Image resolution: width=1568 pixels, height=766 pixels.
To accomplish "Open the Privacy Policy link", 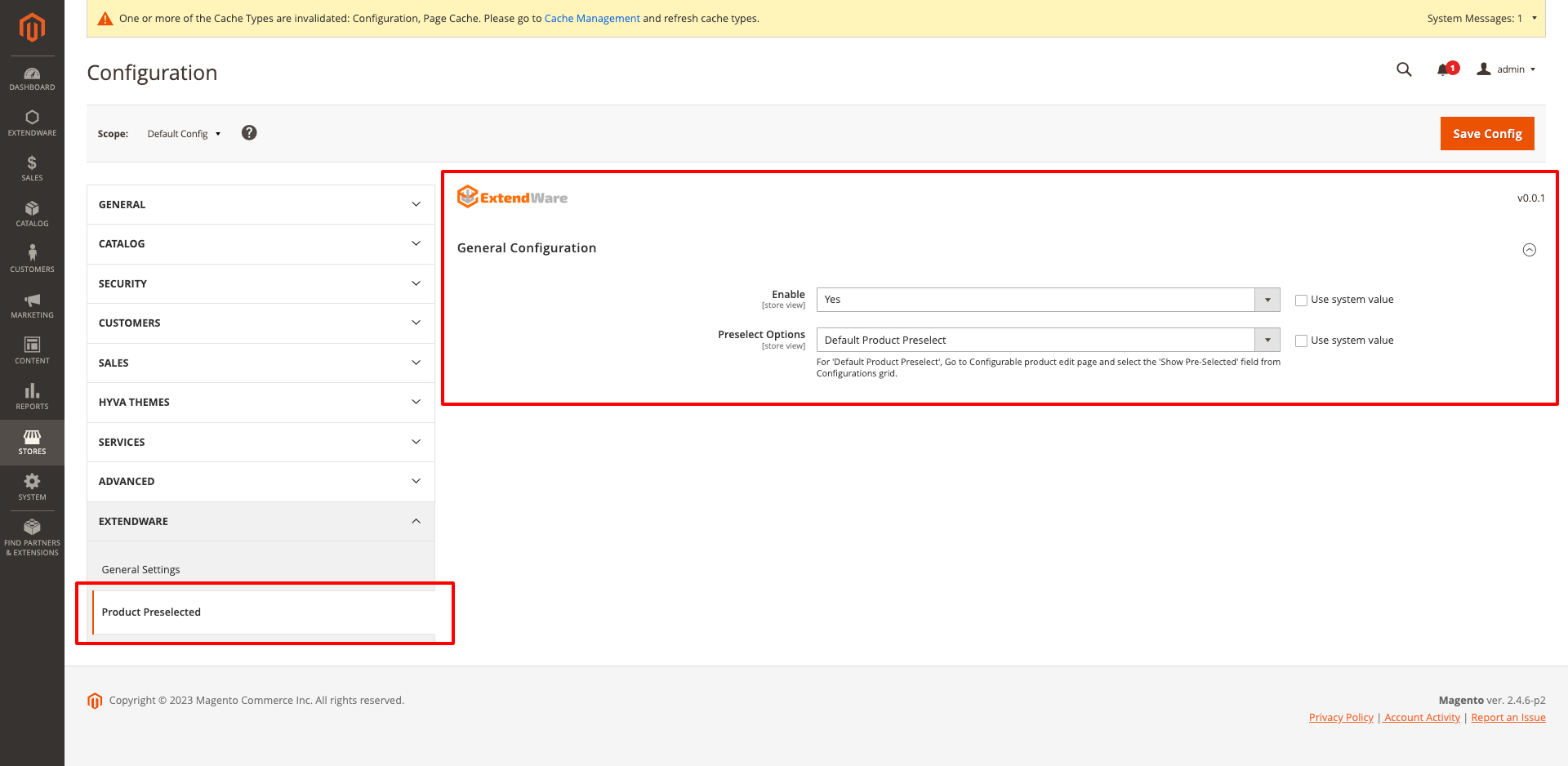I will 1341,718.
